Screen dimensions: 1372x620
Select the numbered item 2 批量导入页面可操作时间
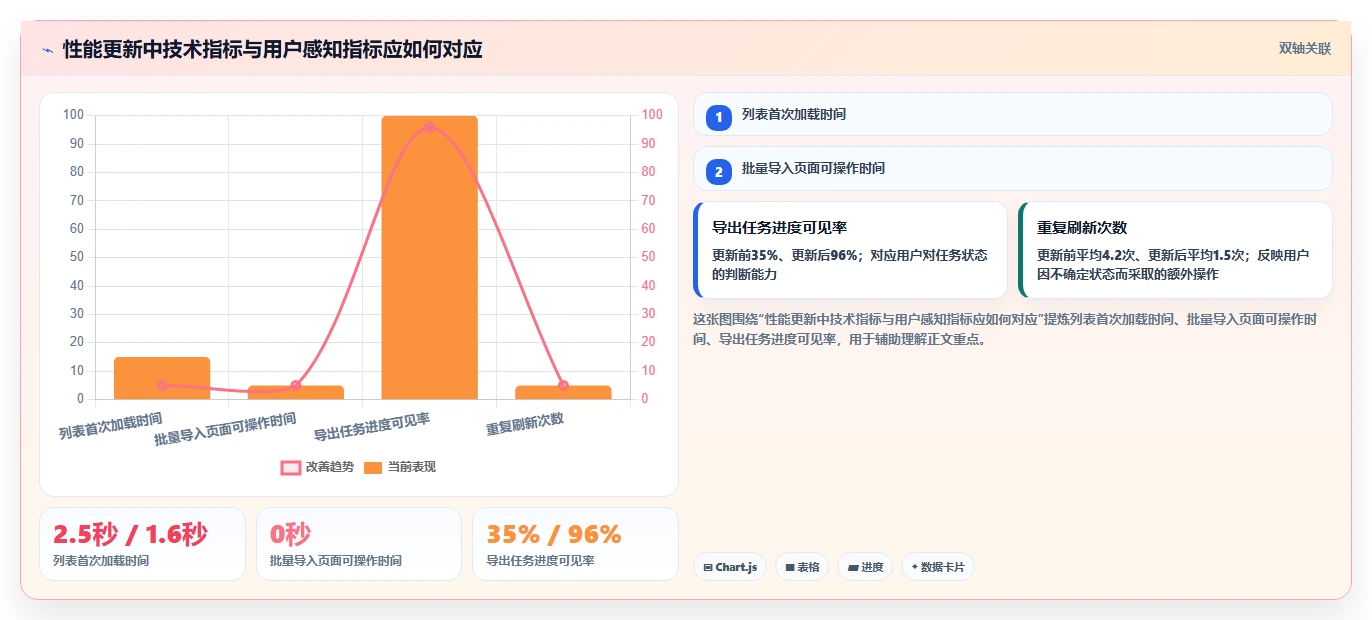tap(1012, 168)
